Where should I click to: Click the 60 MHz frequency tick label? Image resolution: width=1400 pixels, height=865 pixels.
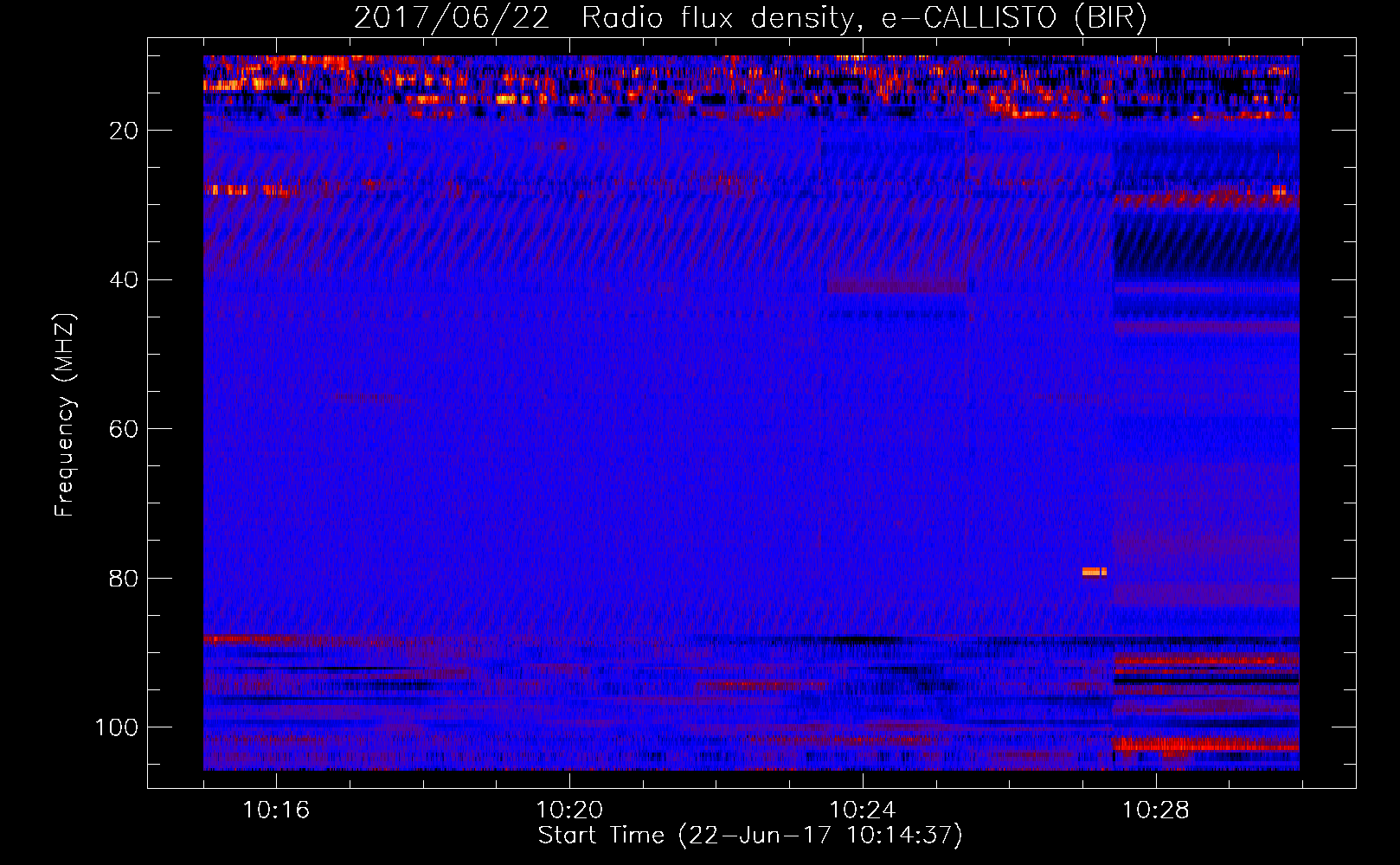124,429
